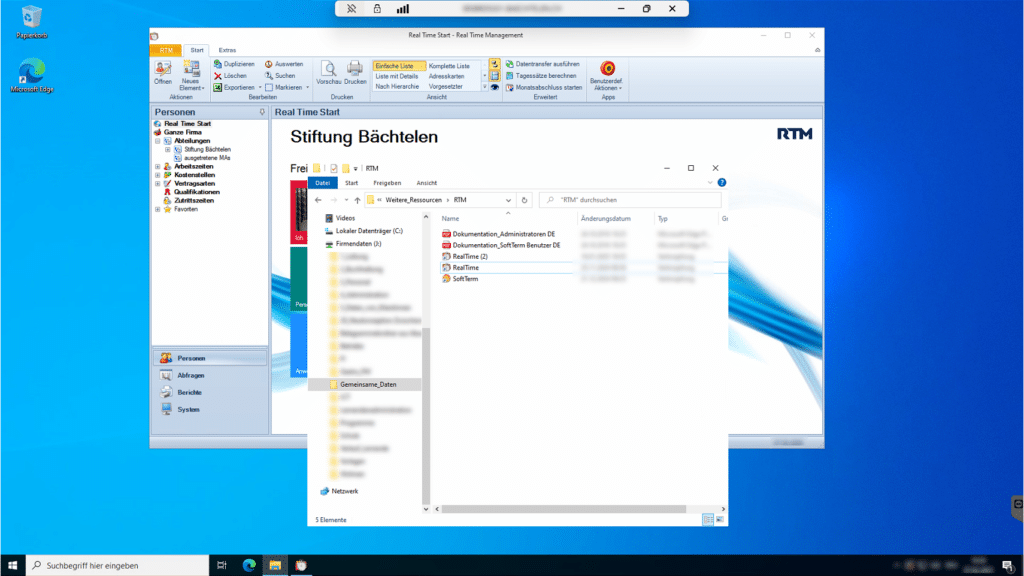Switch to the Extras ribbon tab
The image size is (1024, 576).
pyautogui.click(x=227, y=50)
